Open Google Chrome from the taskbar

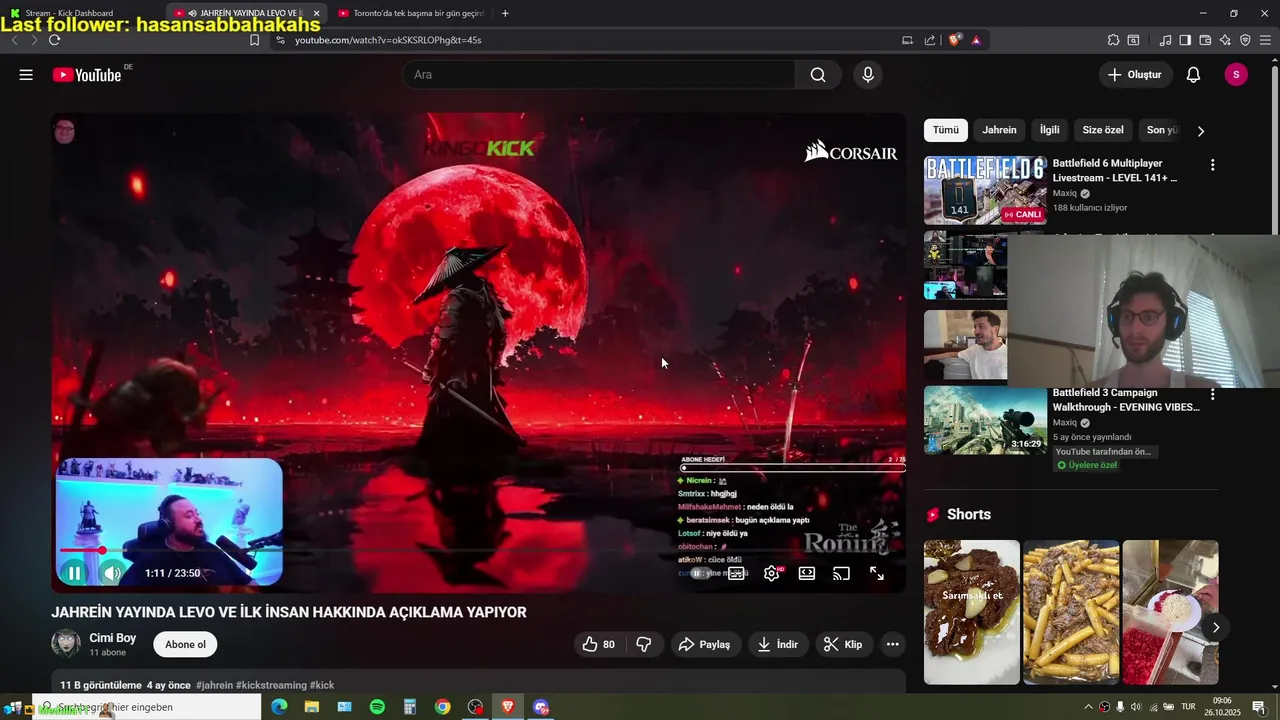(x=442, y=707)
